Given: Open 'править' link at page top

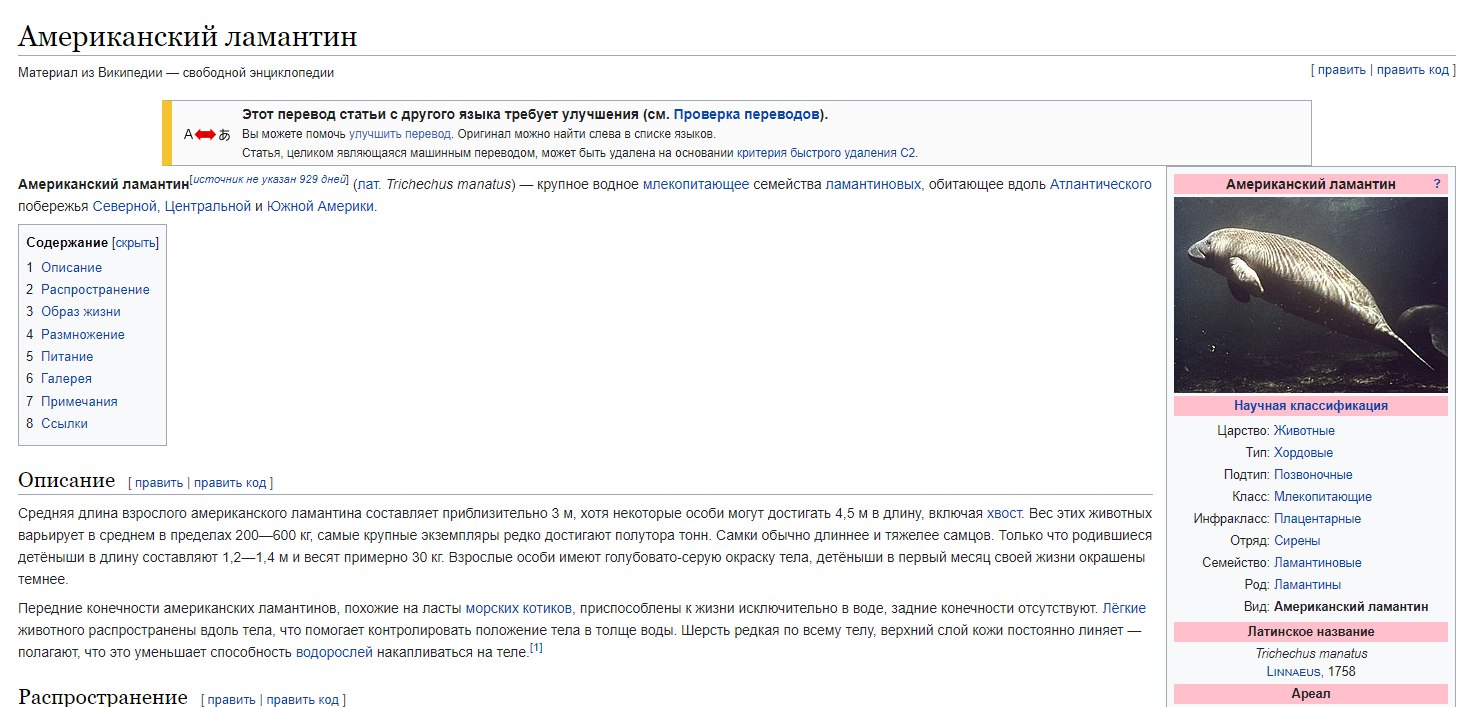Looking at the screenshot, I should tap(1341, 69).
